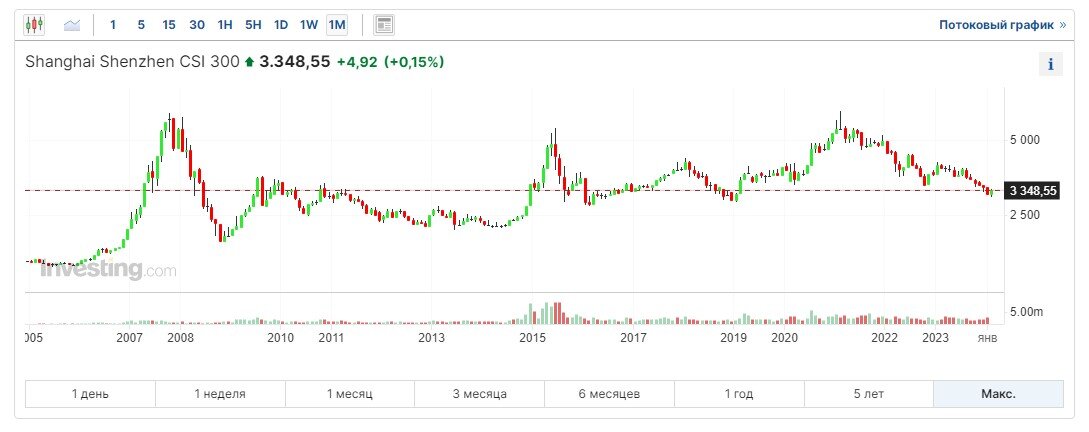1089x432 pixels.
Task: Click the 2020 time axis label
Action: coord(784,338)
